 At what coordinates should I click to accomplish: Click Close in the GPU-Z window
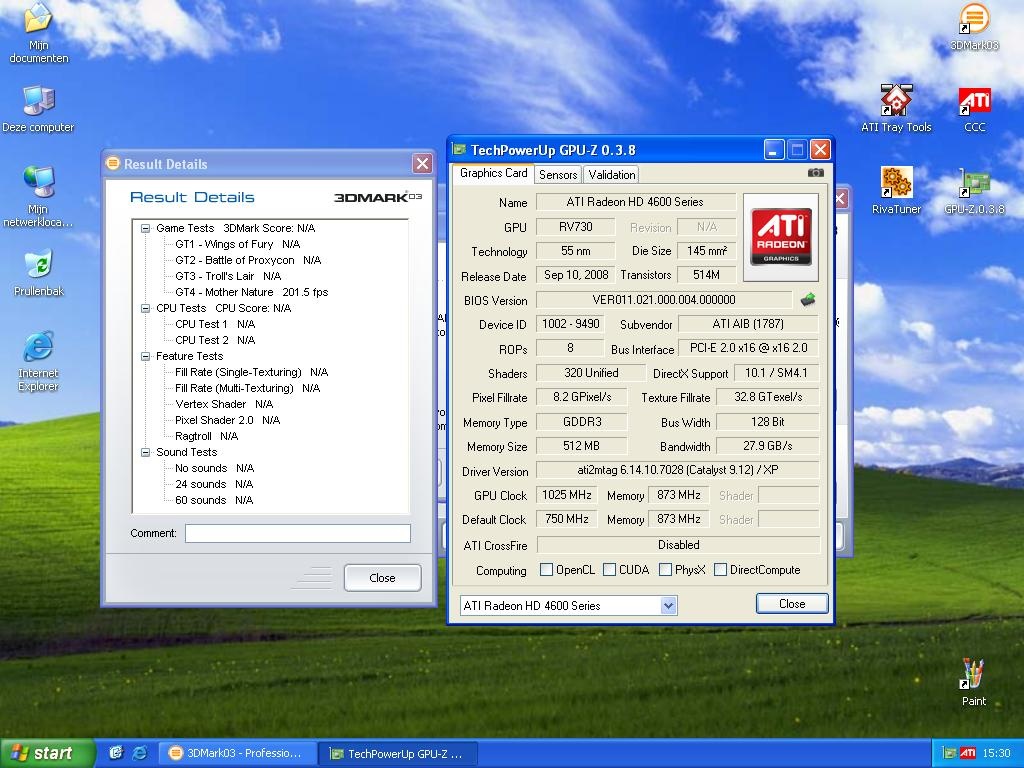792,604
